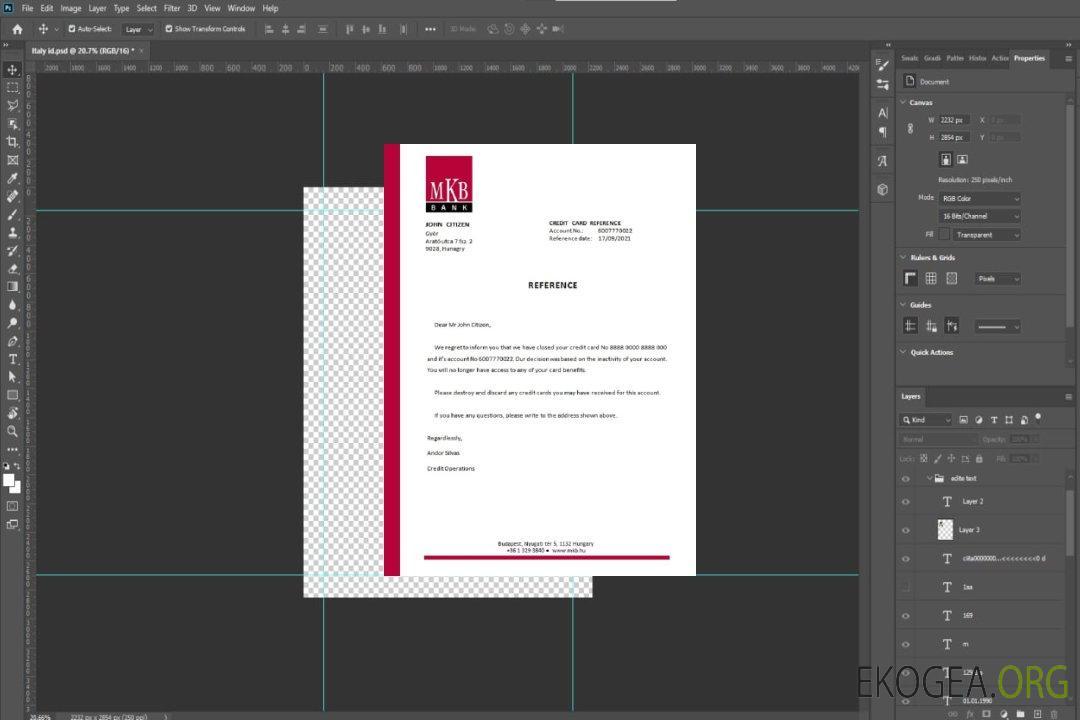Viewport: 1080px width, 720px height.
Task: Select the Frame tool
Action: pyautogui.click(x=12, y=160)
